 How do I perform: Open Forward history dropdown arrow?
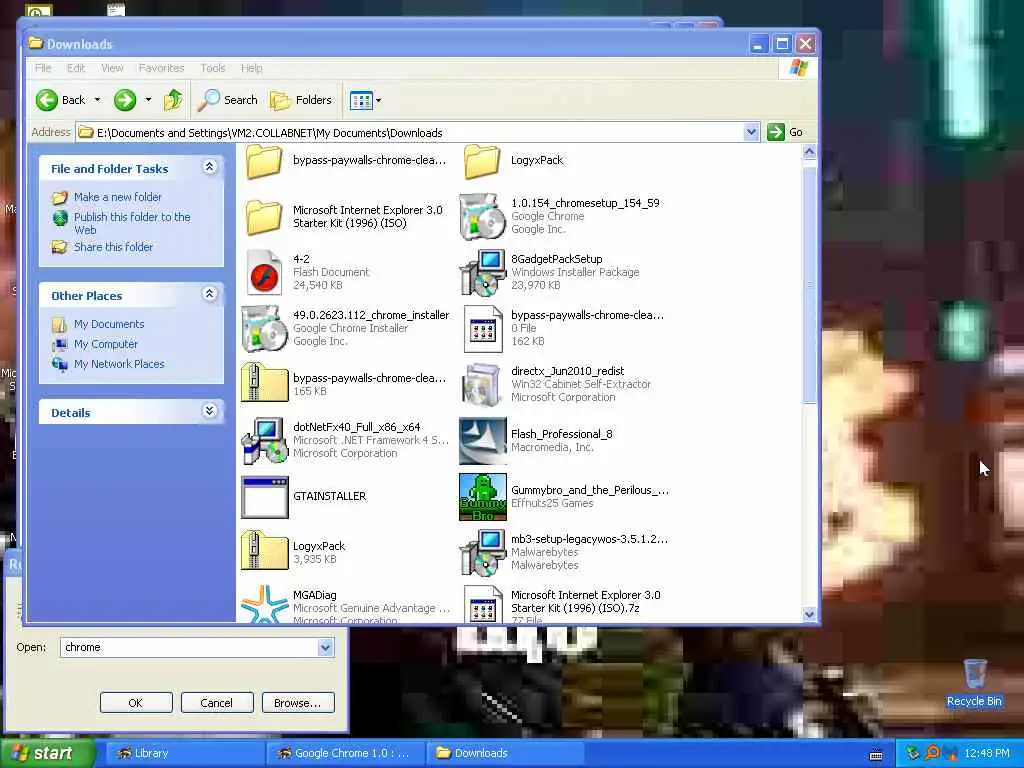148,100
